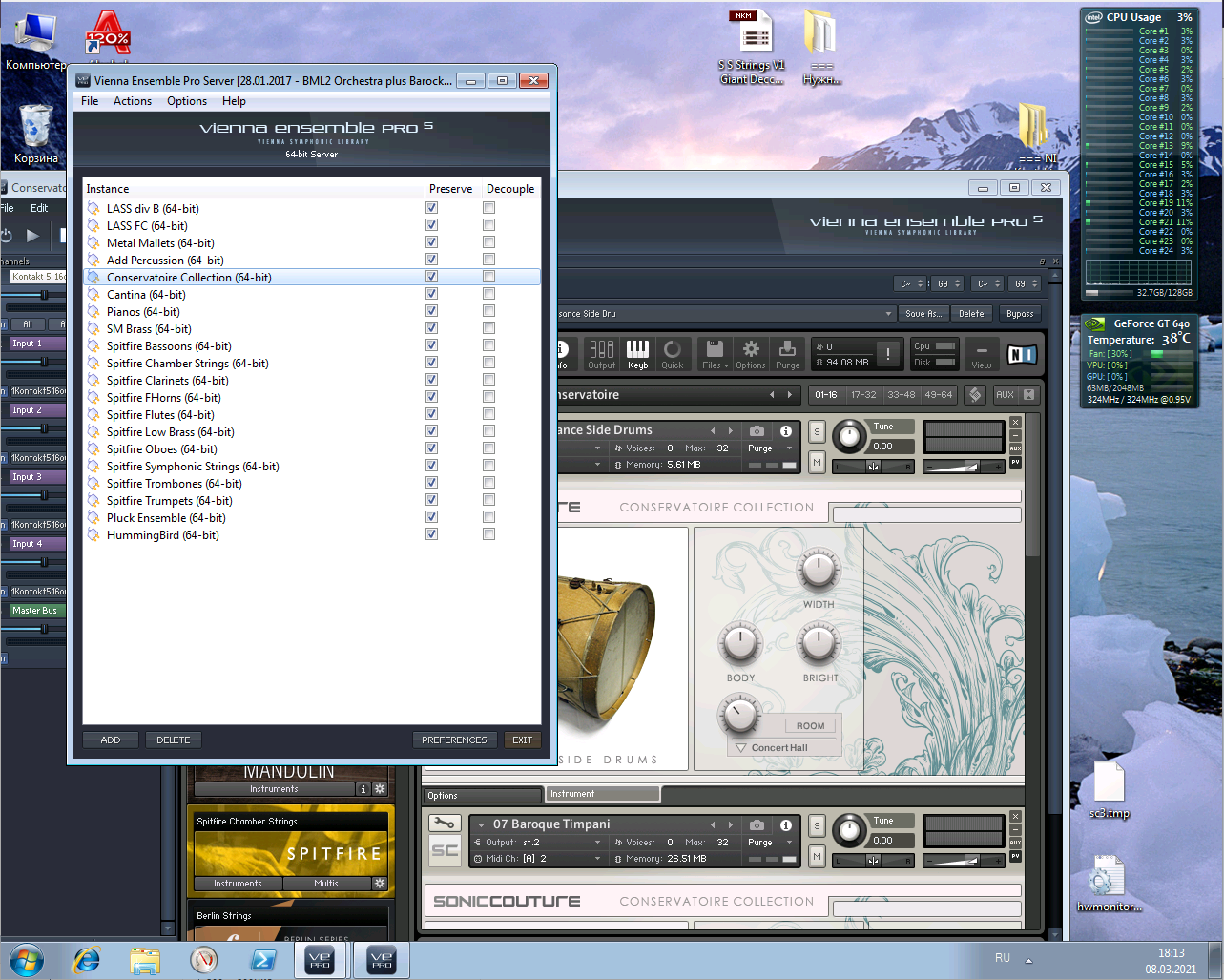Show the Side Drums info icon

786,431
